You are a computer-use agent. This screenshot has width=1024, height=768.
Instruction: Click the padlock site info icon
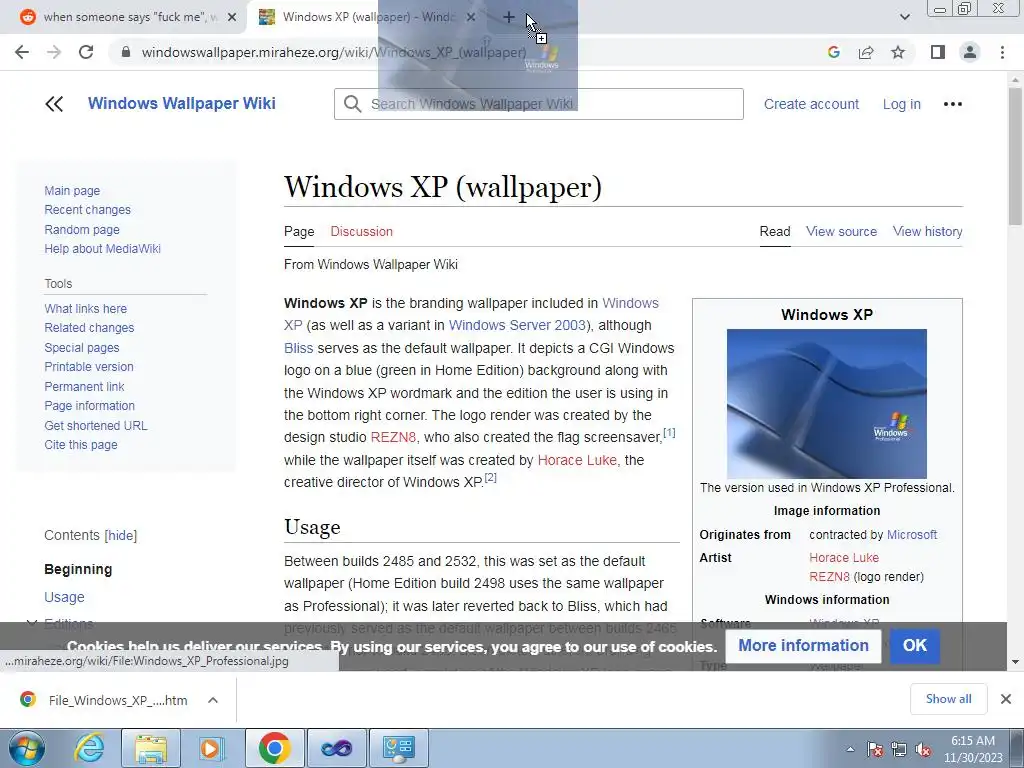click(x=126, y=52)
